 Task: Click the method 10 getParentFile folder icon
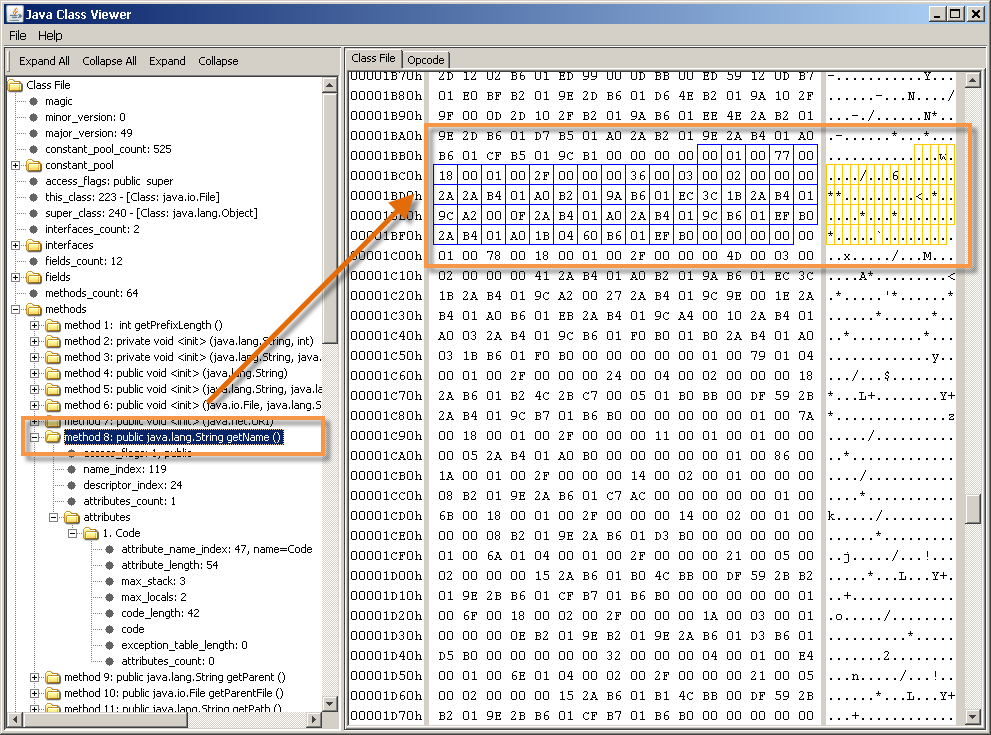pos(53,693)
